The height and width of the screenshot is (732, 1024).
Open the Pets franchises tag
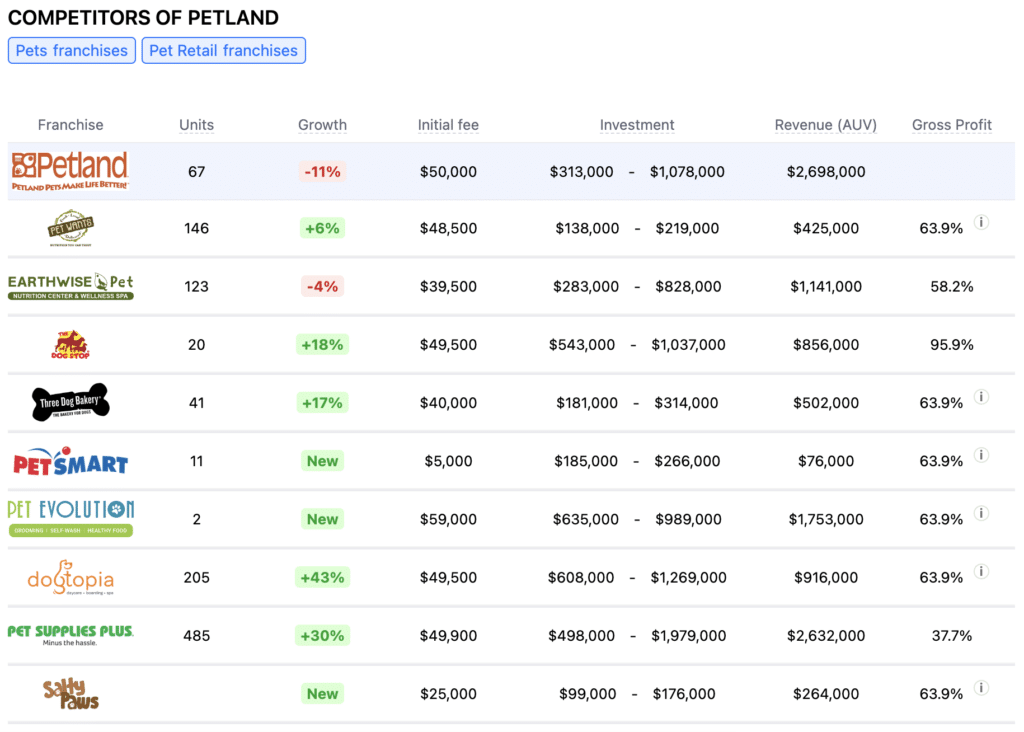pos(72,50)
